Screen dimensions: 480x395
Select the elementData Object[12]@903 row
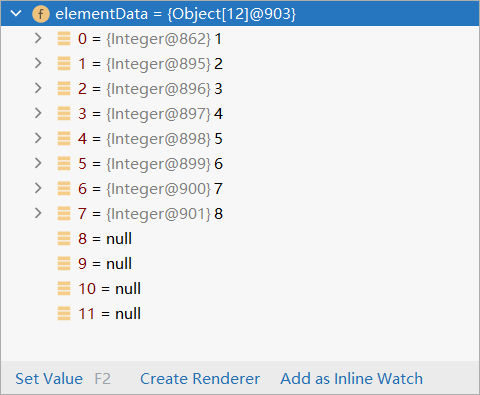pos(240,14)
